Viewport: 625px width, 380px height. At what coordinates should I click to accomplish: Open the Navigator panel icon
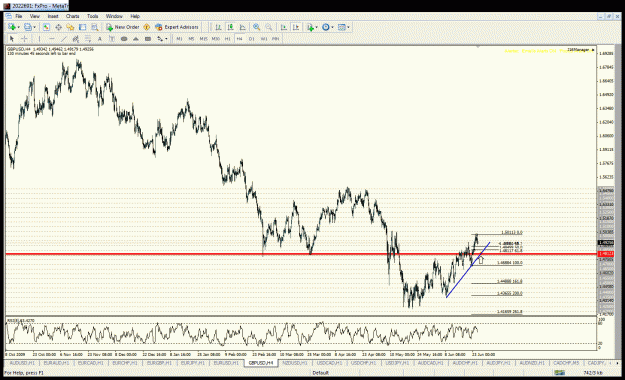70,27
